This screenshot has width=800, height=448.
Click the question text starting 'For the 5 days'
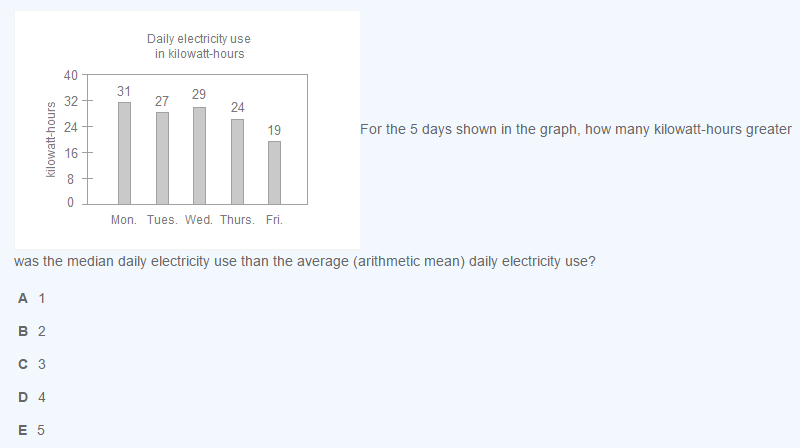click(575, 130)
